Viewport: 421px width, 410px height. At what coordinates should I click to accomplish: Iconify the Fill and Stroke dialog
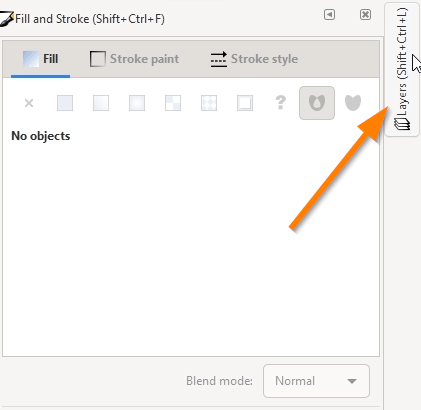click(x=329, y=15)
